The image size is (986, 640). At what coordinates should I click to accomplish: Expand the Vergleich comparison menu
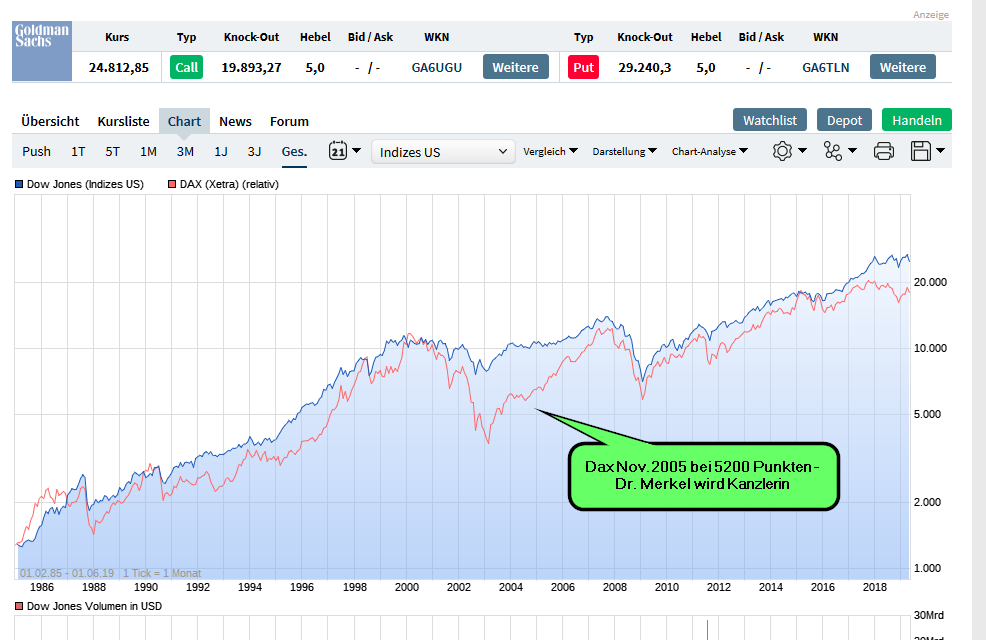coord(550,152)
